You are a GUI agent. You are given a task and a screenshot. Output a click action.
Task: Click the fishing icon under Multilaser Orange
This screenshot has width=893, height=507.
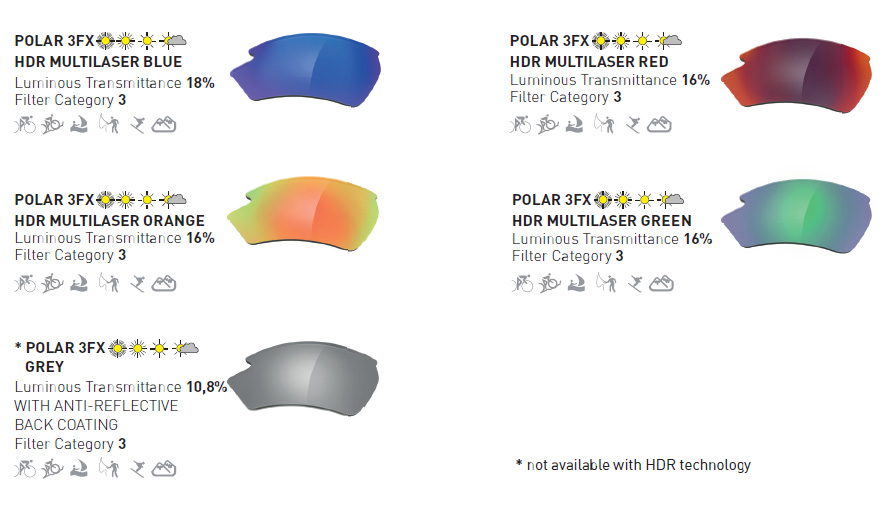pos(108,283)
